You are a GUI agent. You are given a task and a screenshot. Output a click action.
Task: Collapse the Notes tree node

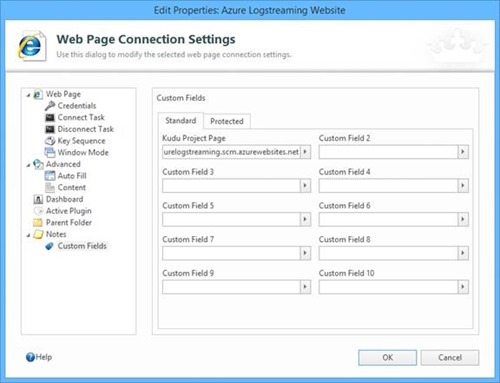(29, 235)
